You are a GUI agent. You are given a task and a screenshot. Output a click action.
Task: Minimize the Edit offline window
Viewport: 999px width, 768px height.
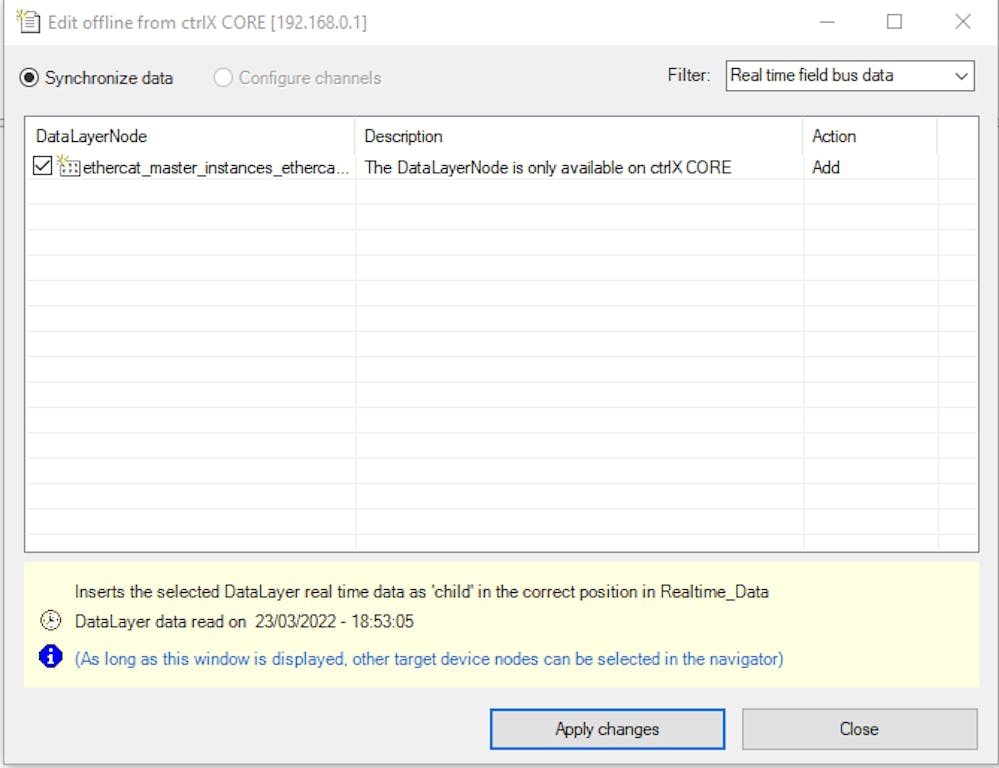[826, 21]
